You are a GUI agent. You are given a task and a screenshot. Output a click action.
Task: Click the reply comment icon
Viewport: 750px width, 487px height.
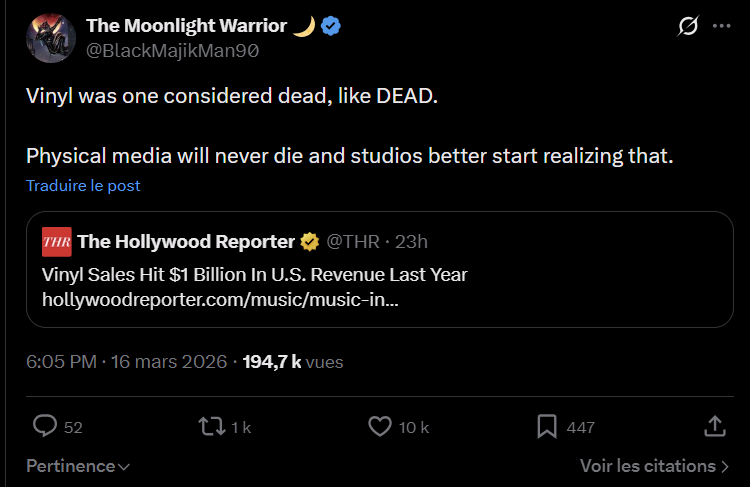(45, 427)
